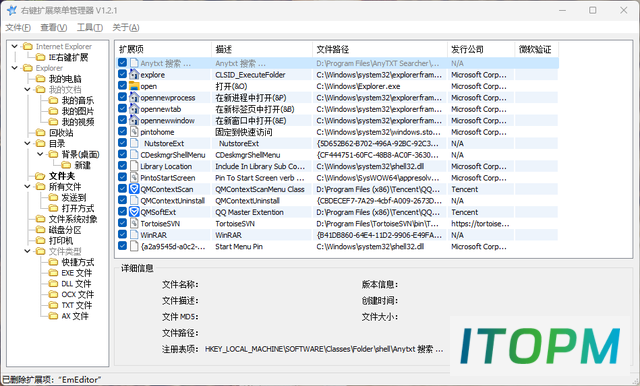640x386 pixels.
Task: Select the opennewwindow extension name
Action: point(167,120)
